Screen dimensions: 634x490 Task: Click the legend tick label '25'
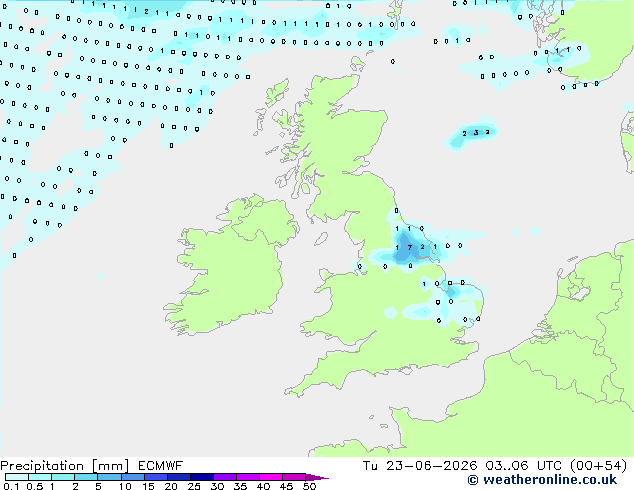(194, 486)
